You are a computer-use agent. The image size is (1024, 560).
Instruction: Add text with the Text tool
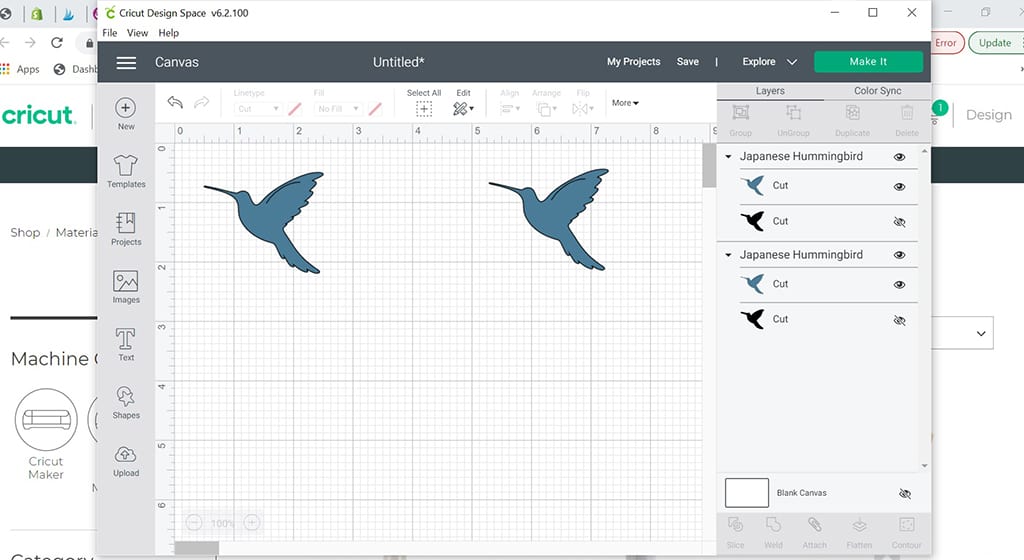click(125, 344)
